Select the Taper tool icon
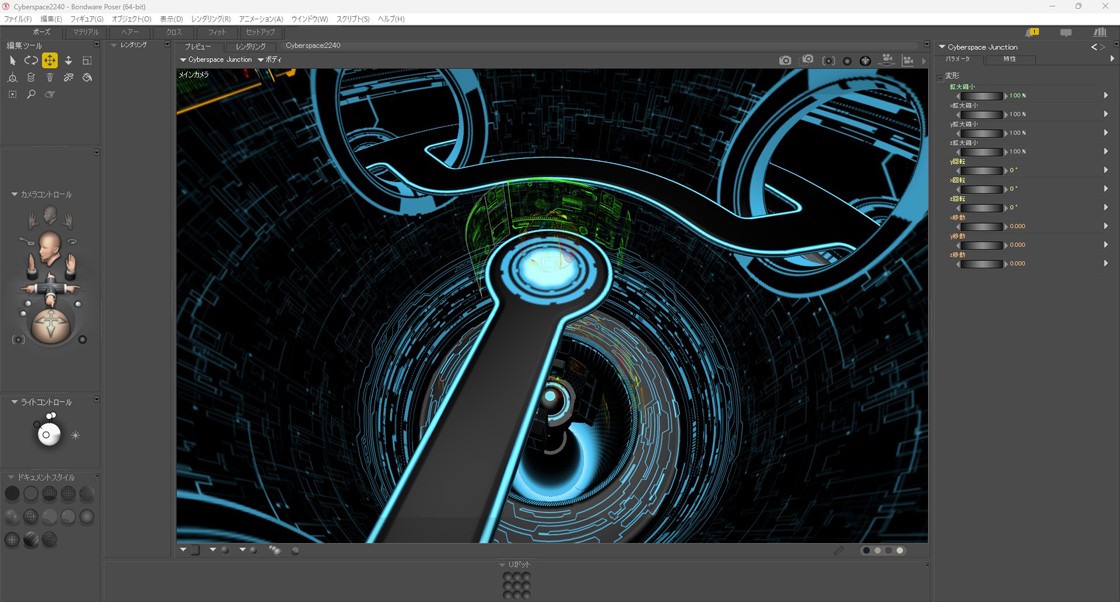Screen dimensions: 1120x602 pyautogui.click(x=49, y=77)
